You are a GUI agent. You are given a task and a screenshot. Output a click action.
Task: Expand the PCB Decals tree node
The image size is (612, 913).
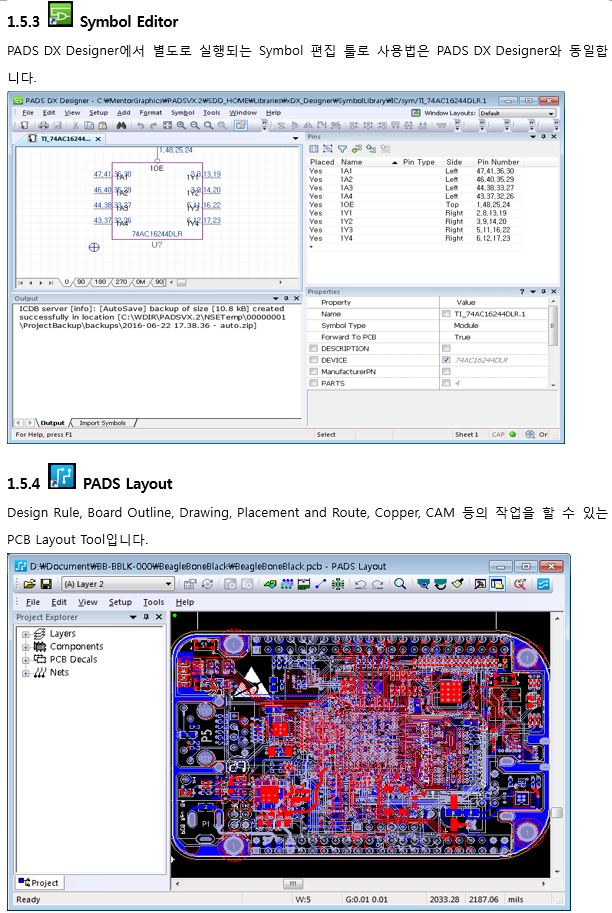point(26,660)
